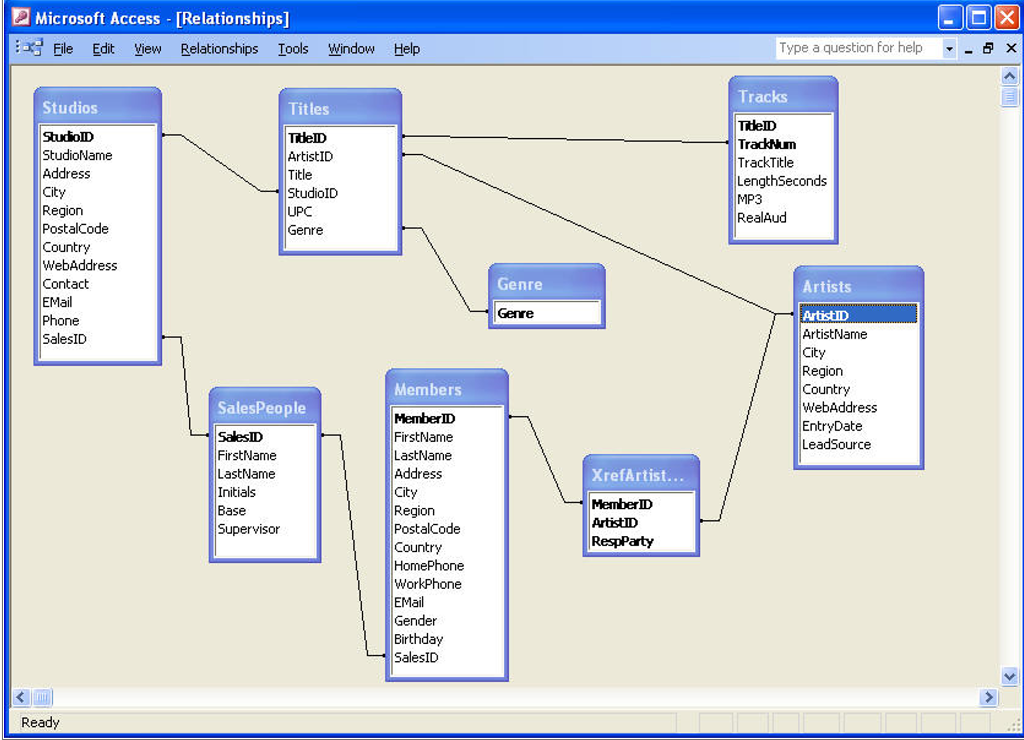The width and height of the screenshot is (1024, 740).
Task: Expand the help question dropdown arrow
Action: 950,48
